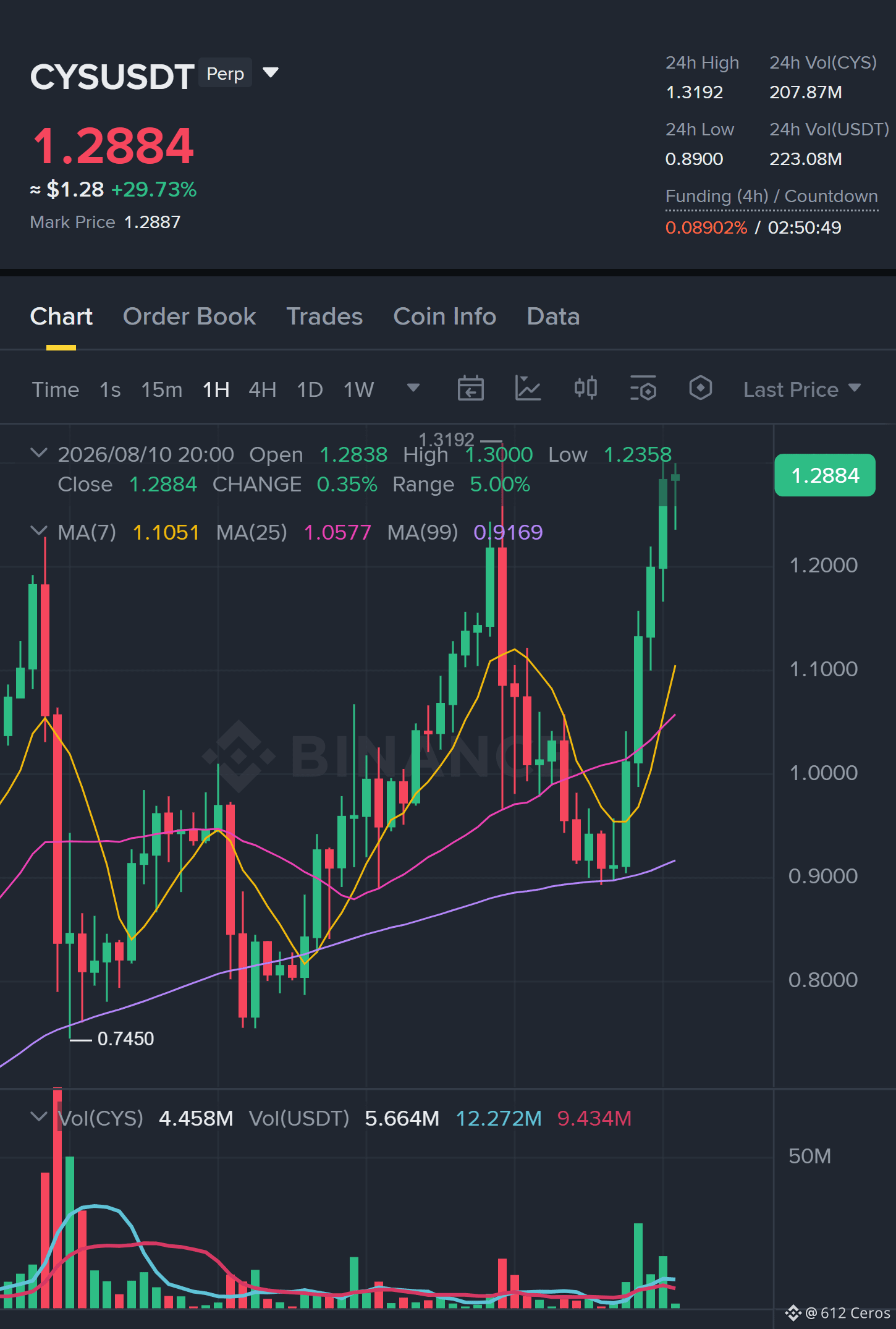Tap the volume MA value 9.434M

[x=594, y=1118]
